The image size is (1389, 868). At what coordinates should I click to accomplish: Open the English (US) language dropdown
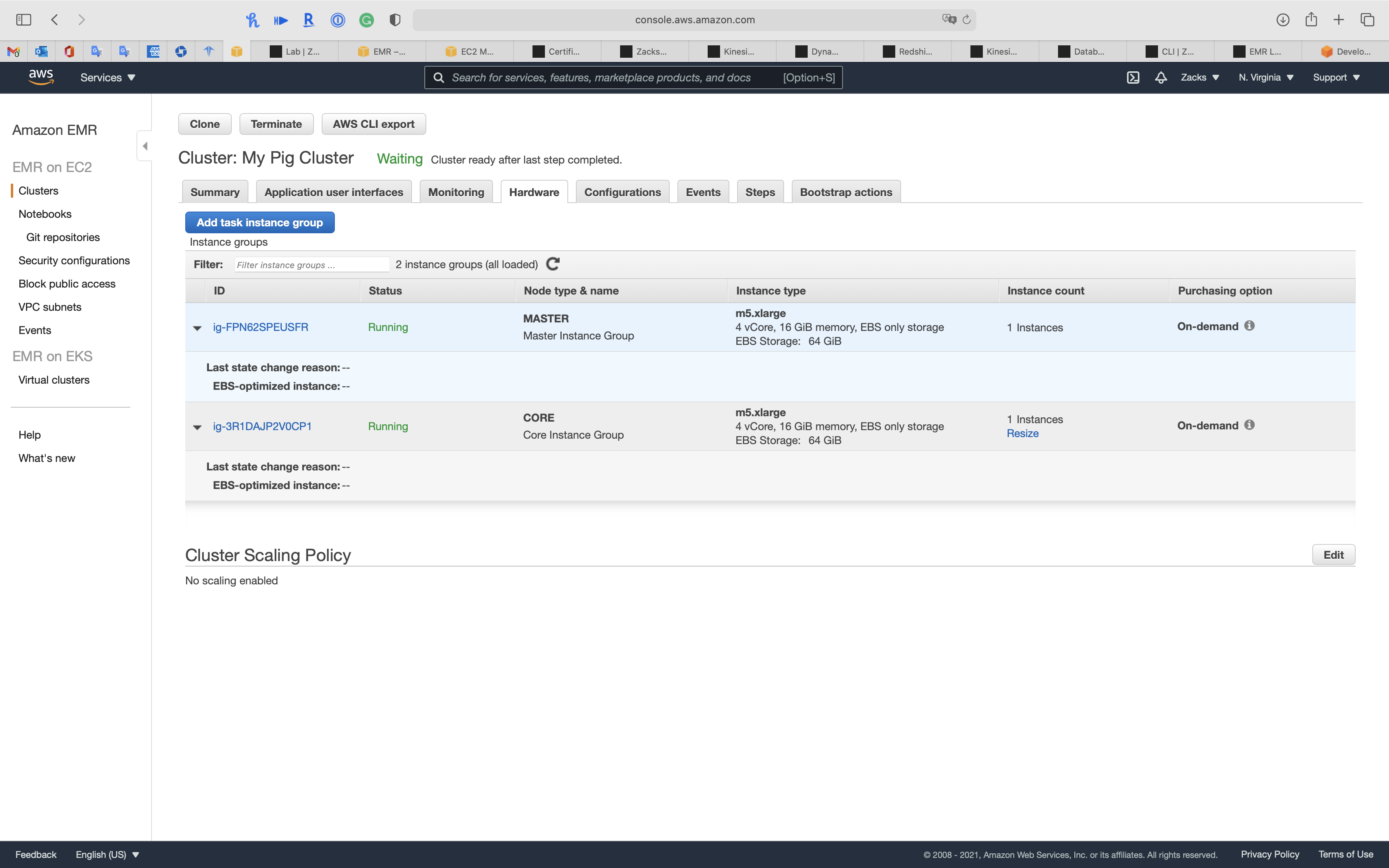[107, 854]
